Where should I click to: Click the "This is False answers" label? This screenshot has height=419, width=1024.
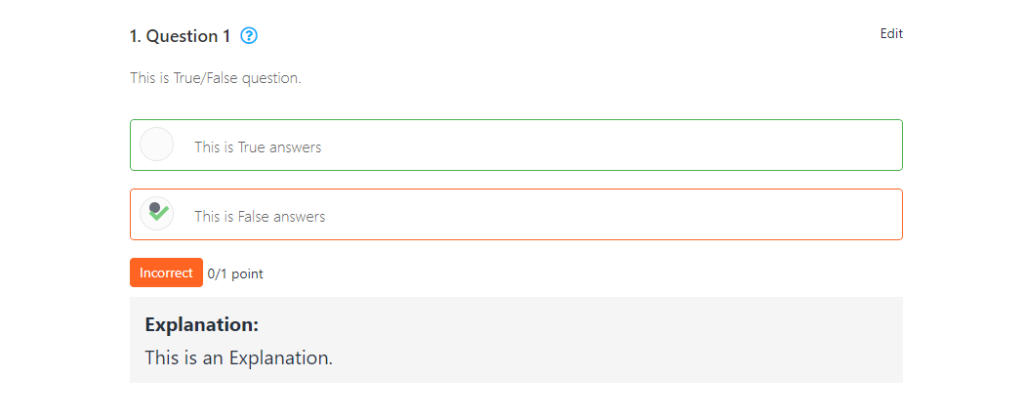[259, 216]
